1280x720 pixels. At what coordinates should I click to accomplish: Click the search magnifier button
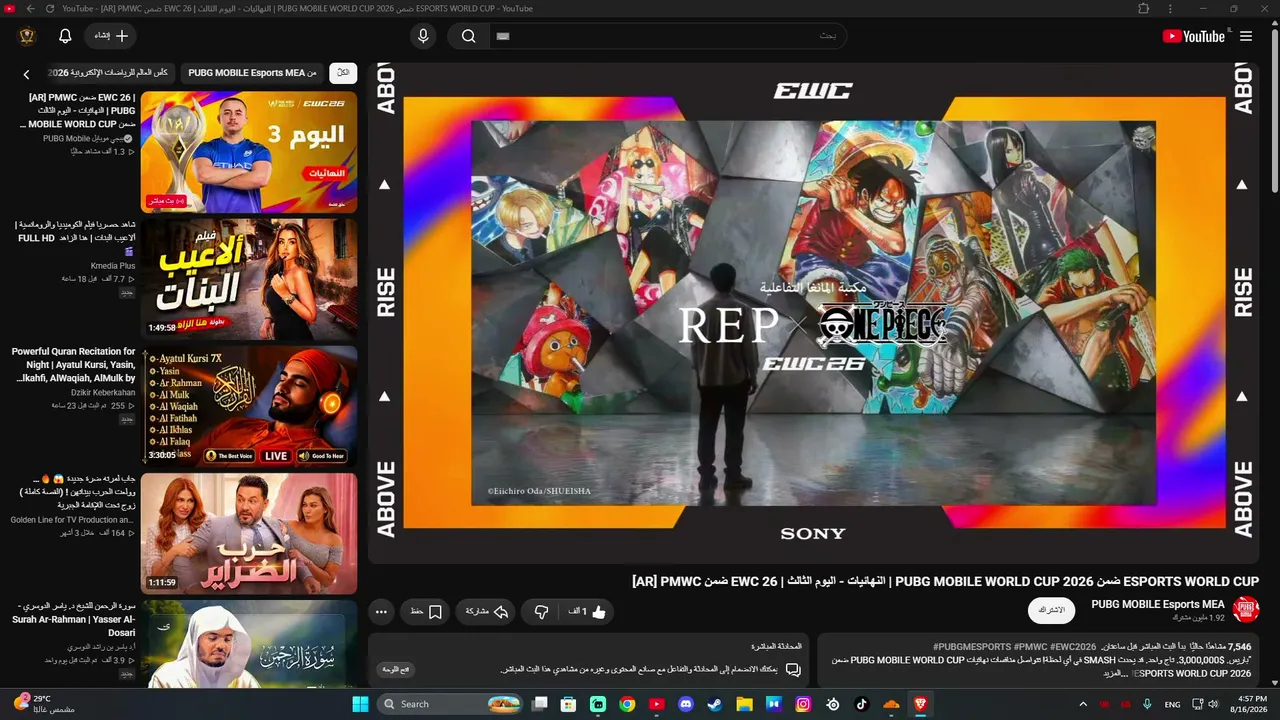click(468, 36)
